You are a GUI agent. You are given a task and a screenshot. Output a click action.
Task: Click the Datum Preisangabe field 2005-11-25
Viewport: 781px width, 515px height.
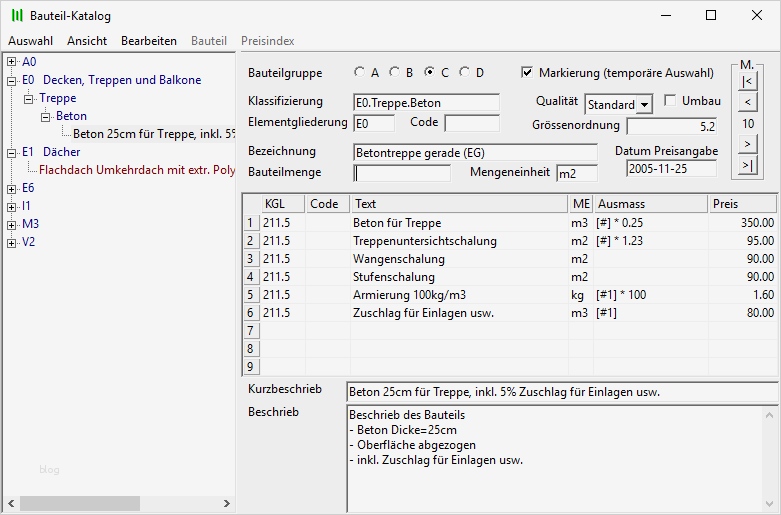click(671, 169)
